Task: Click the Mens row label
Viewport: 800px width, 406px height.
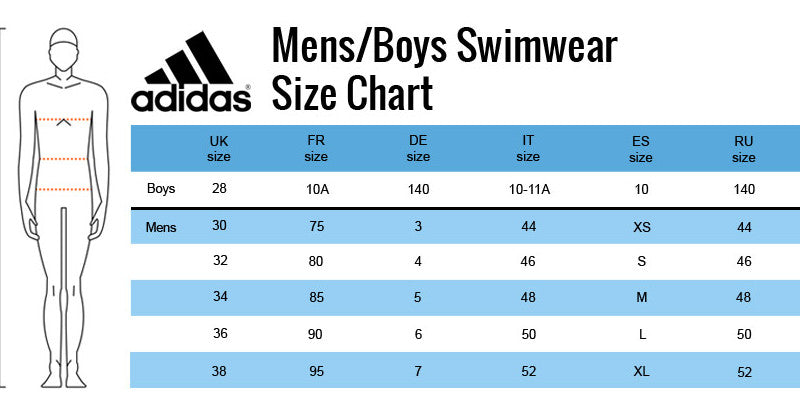Action: (x=161, y=227)
